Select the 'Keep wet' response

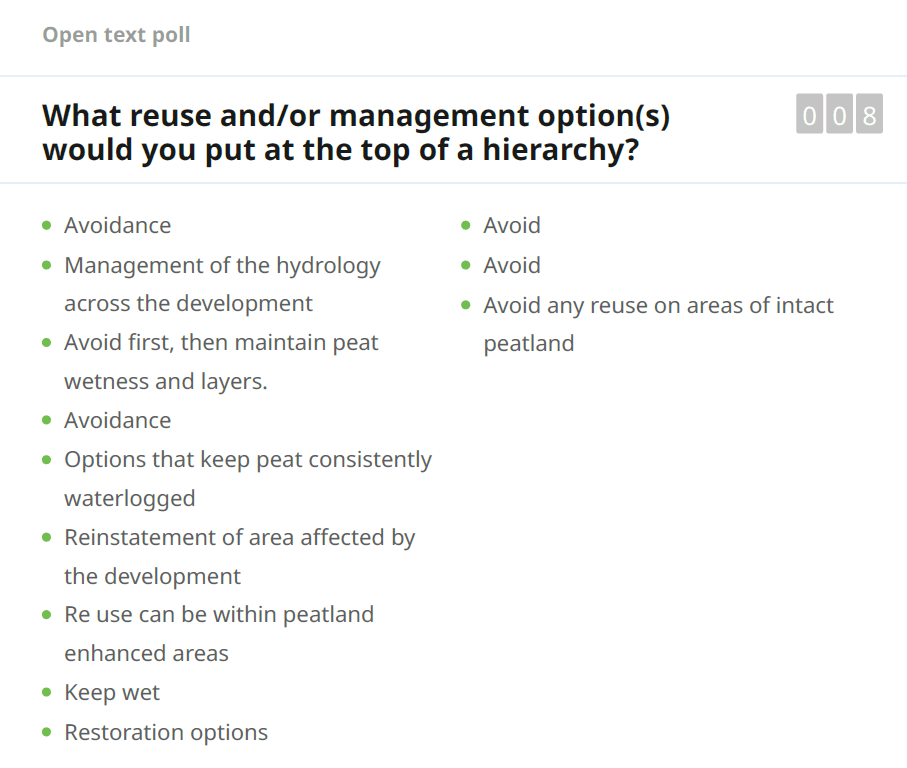tap(112, 693)
